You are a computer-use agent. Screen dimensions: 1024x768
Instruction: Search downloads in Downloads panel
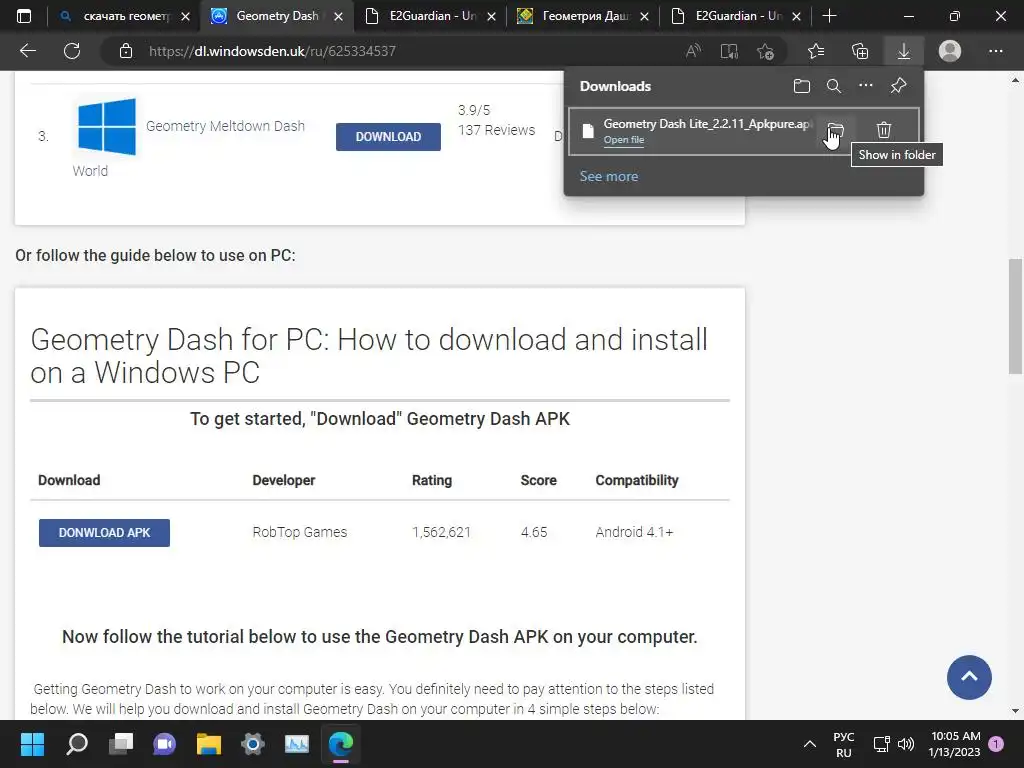[833, 86]
